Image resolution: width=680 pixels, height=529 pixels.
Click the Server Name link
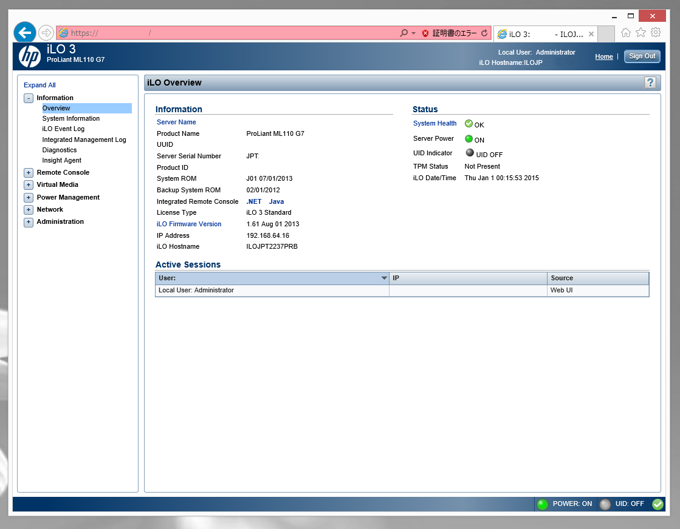click(176, 122)
